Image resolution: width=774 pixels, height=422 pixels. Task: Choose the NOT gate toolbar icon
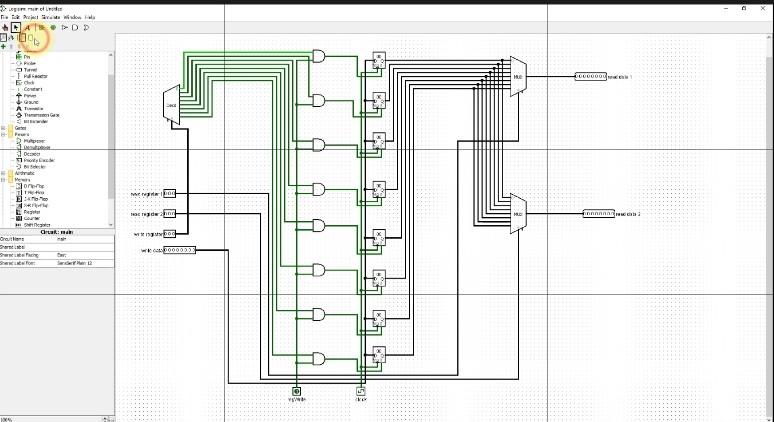[64, 28]
